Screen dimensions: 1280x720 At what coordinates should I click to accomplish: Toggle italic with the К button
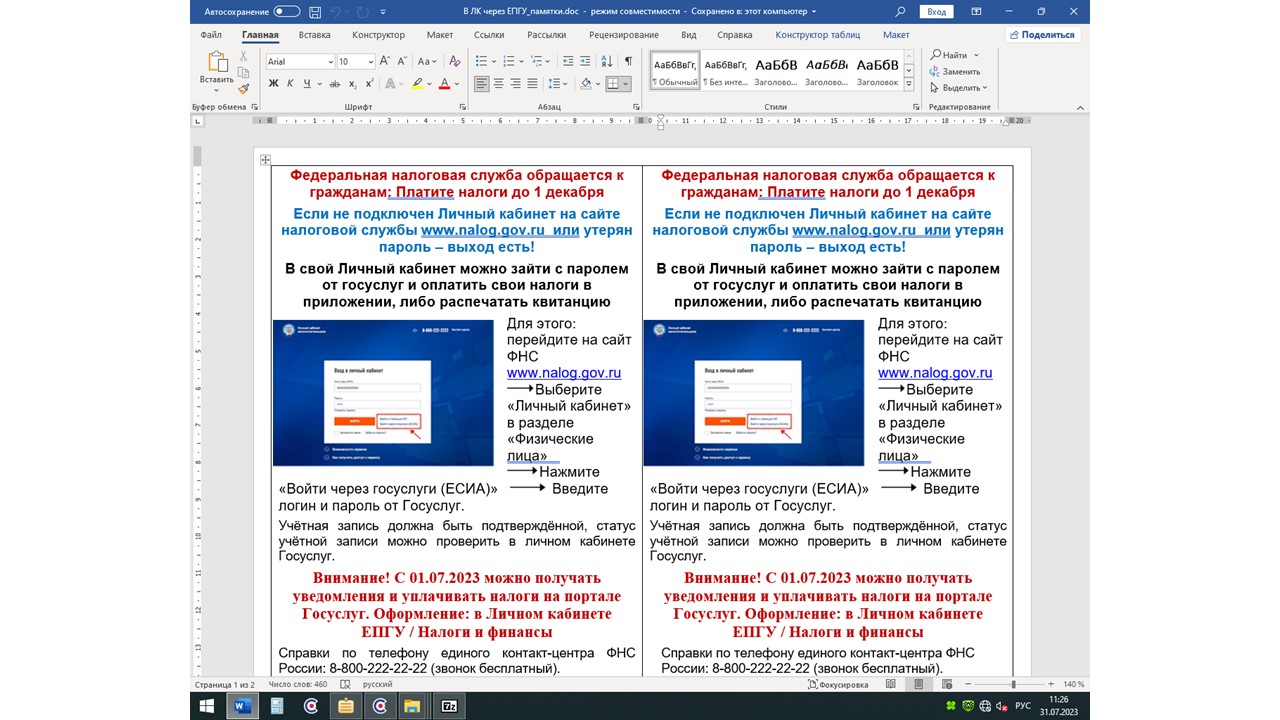290,84
